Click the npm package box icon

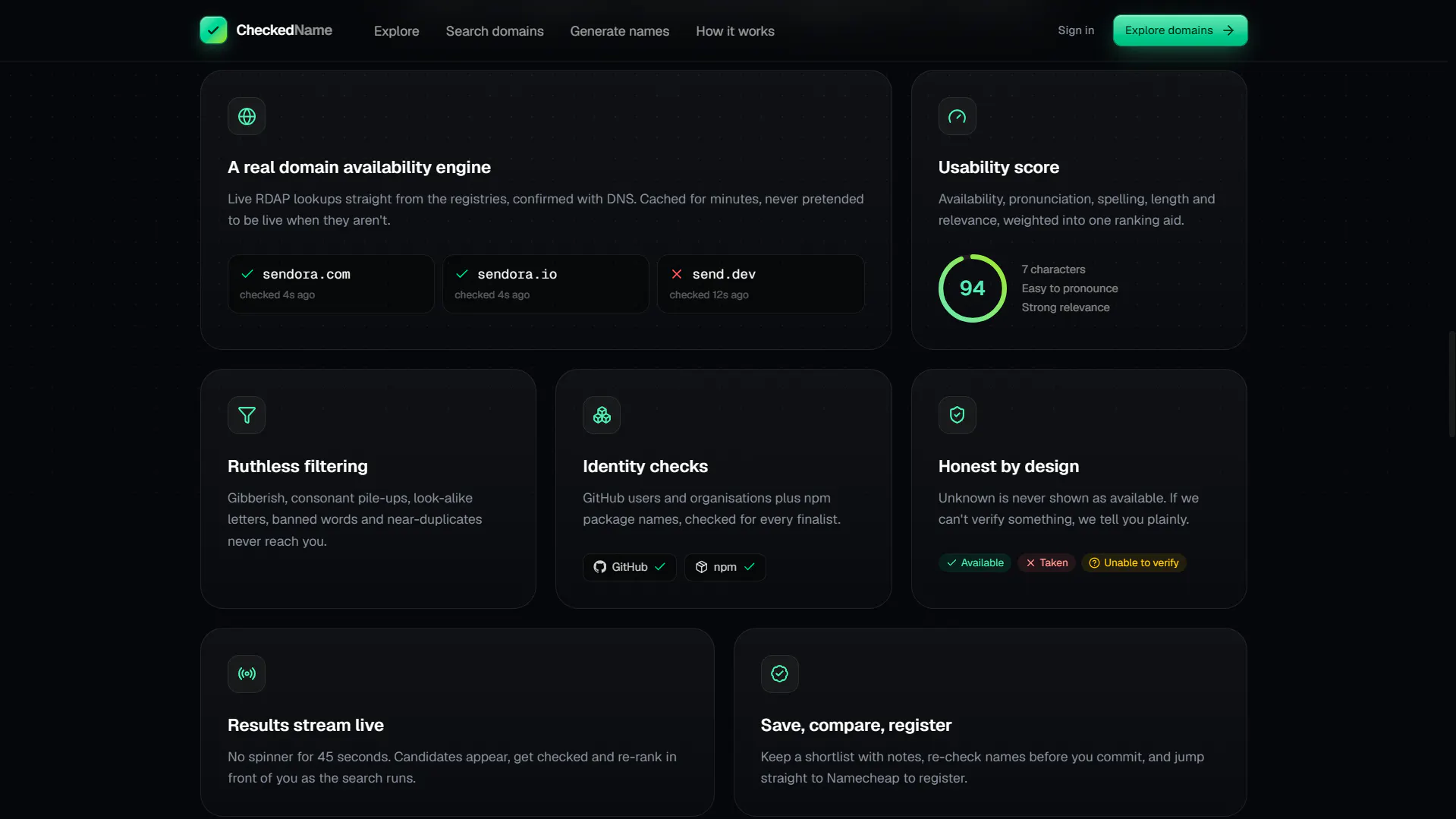pos(701,567)
